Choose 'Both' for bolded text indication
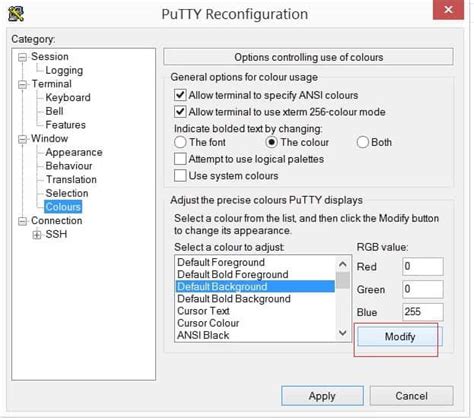 click(363, 142)
